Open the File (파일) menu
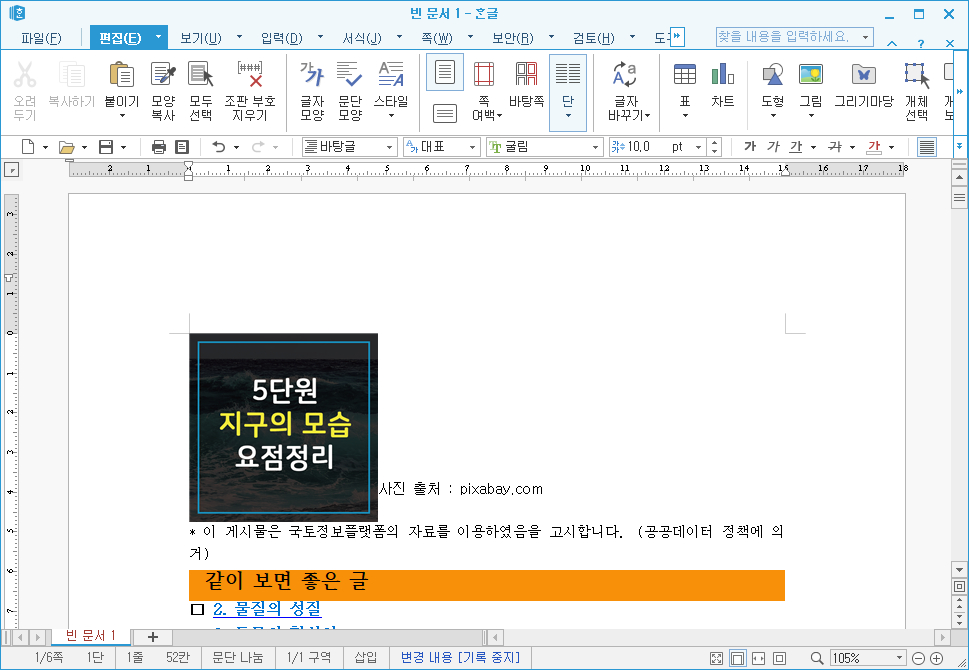This screenshot has height=670, width=969. pyautogui.click(x=41, y=38)
